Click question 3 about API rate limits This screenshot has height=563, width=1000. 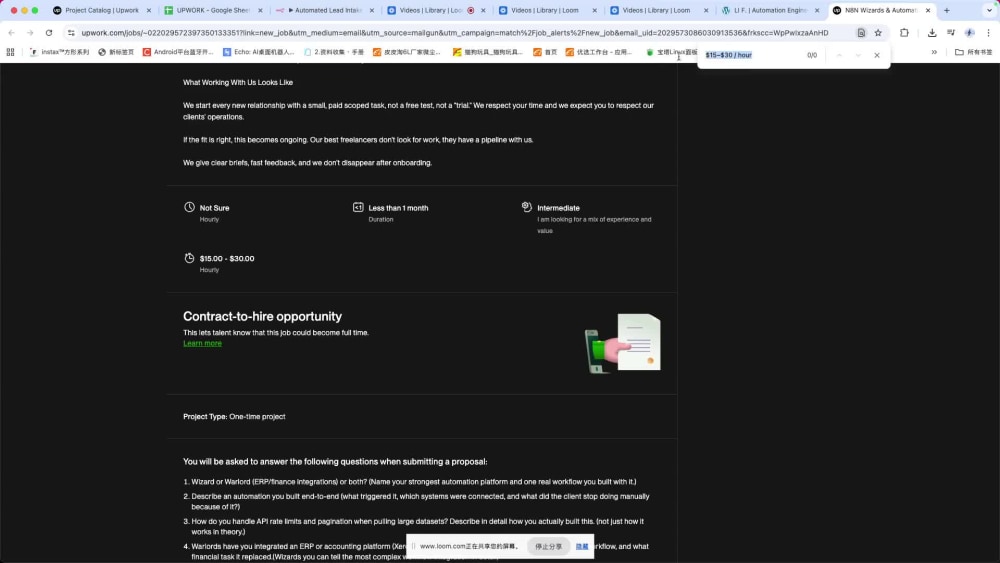point(418,526)
